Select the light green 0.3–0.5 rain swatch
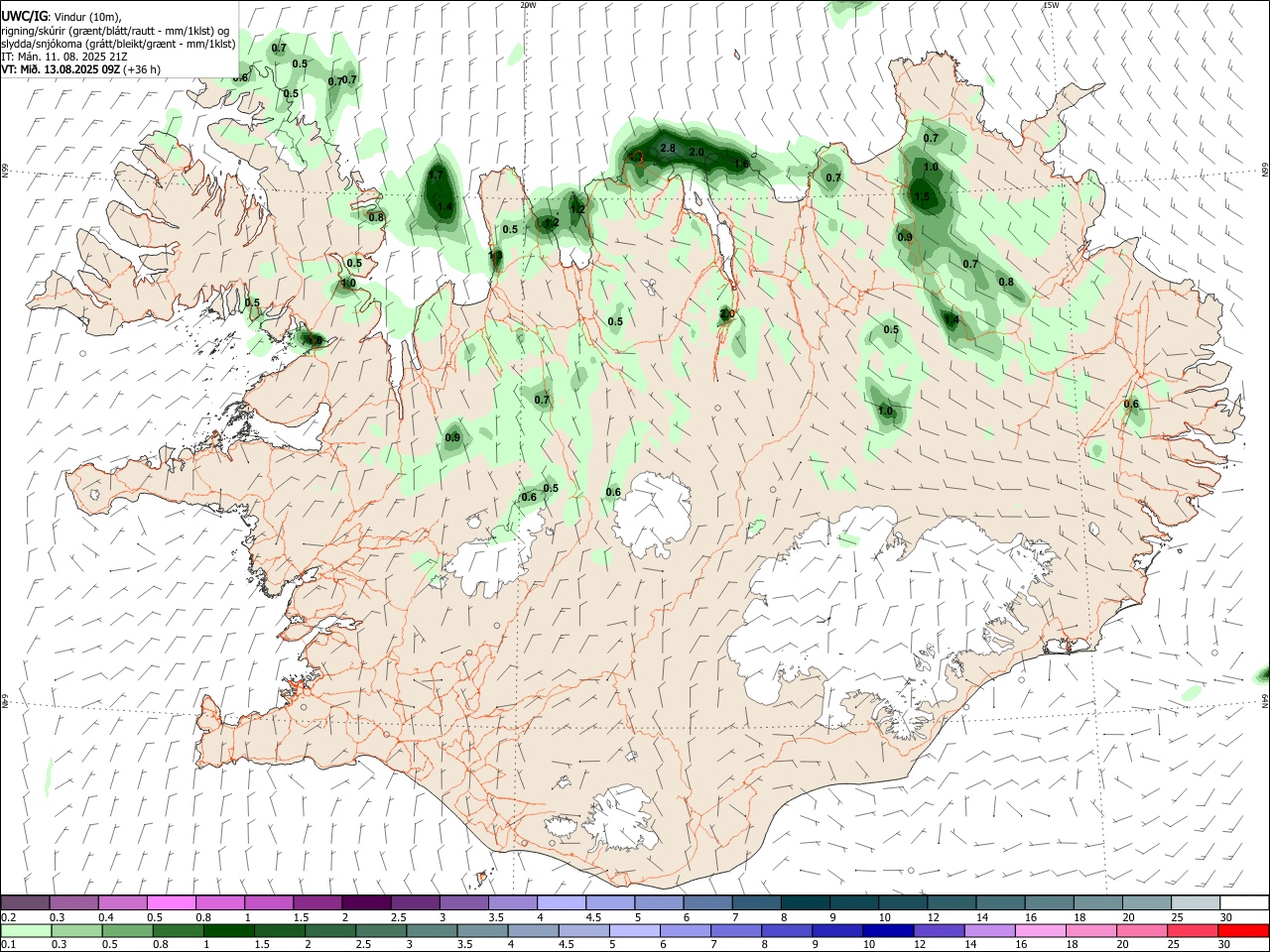The image size is (1270, 952). click(x=76, y=930)
